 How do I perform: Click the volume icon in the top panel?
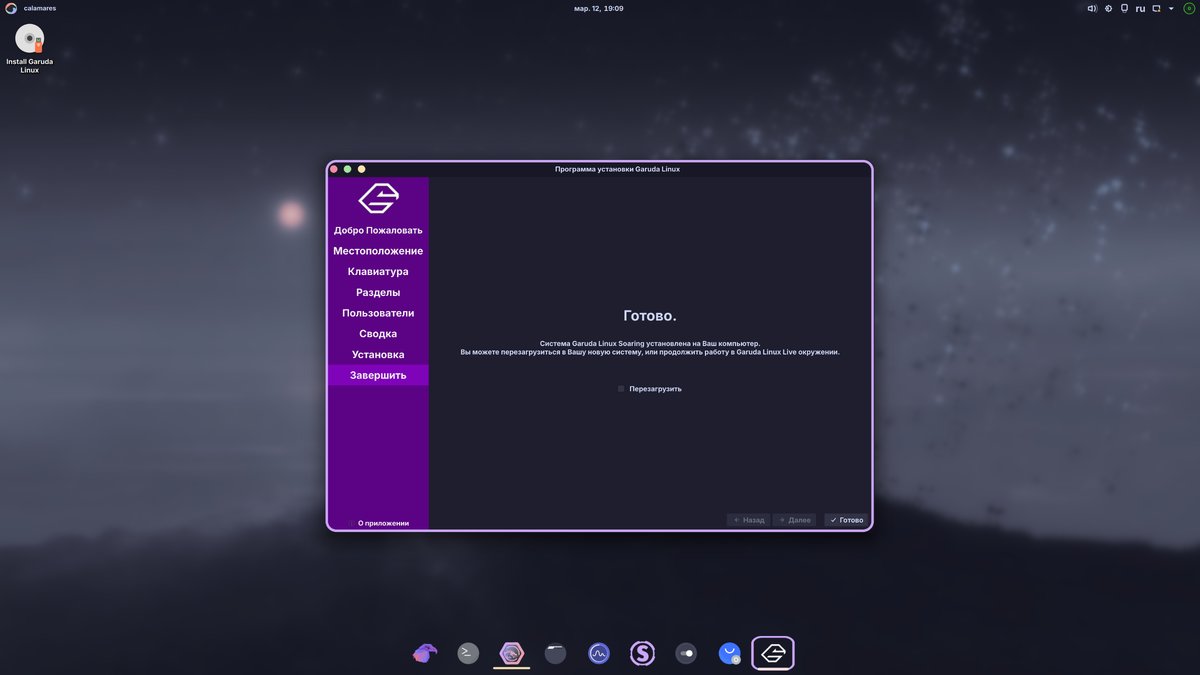[1092, 8]
